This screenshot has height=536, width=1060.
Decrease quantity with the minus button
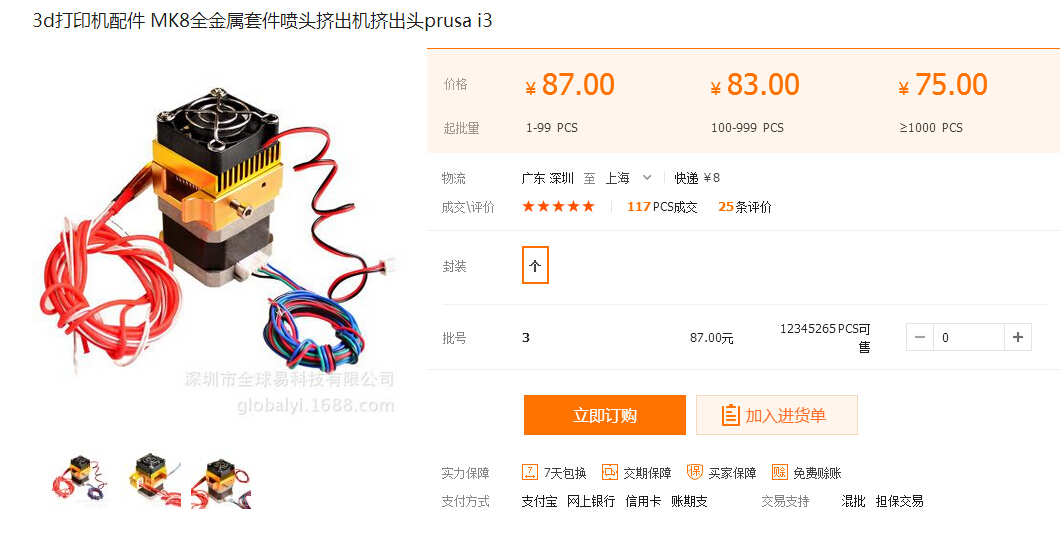[x=920, y=337]
